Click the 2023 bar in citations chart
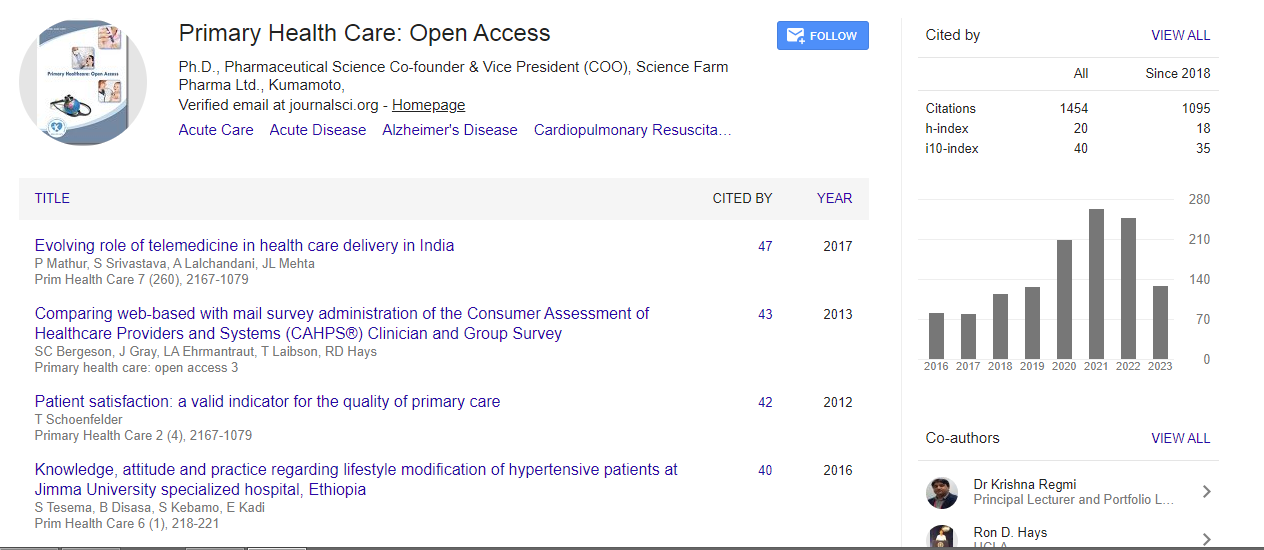The image size is (1264, 550). point(1160,322)
